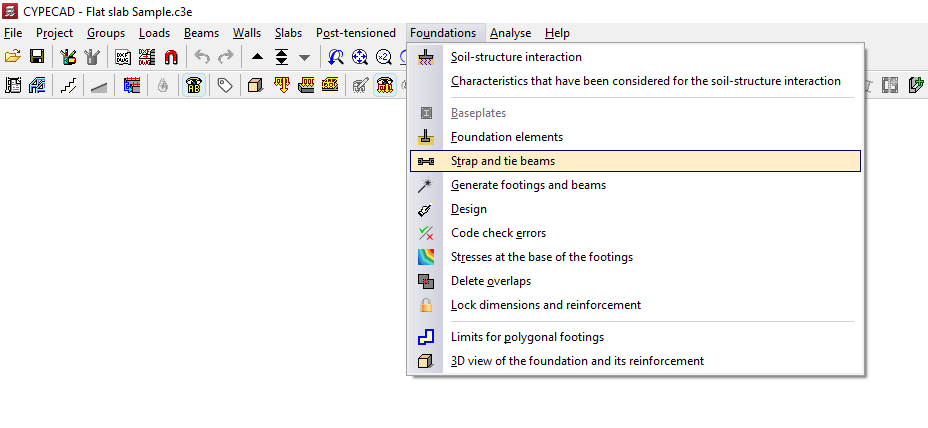Toggle the highlighted telephone loads icon
Viewport: 928px width, 428px height.
coord(385,85)
